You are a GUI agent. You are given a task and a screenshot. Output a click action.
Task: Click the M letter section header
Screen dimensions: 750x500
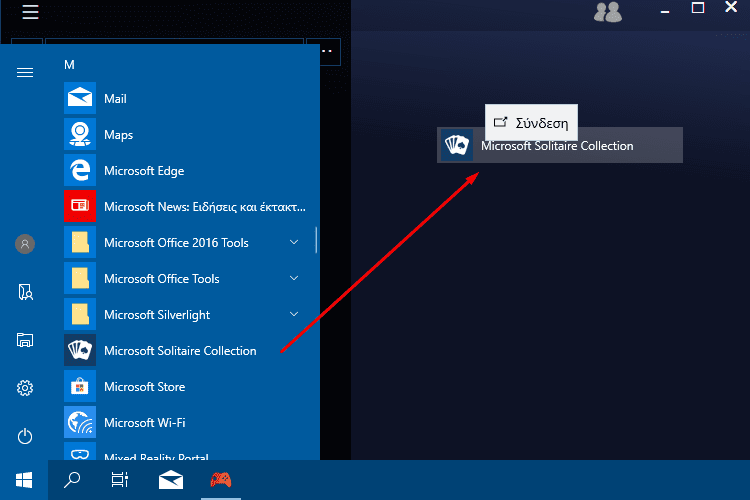[69, 65]
